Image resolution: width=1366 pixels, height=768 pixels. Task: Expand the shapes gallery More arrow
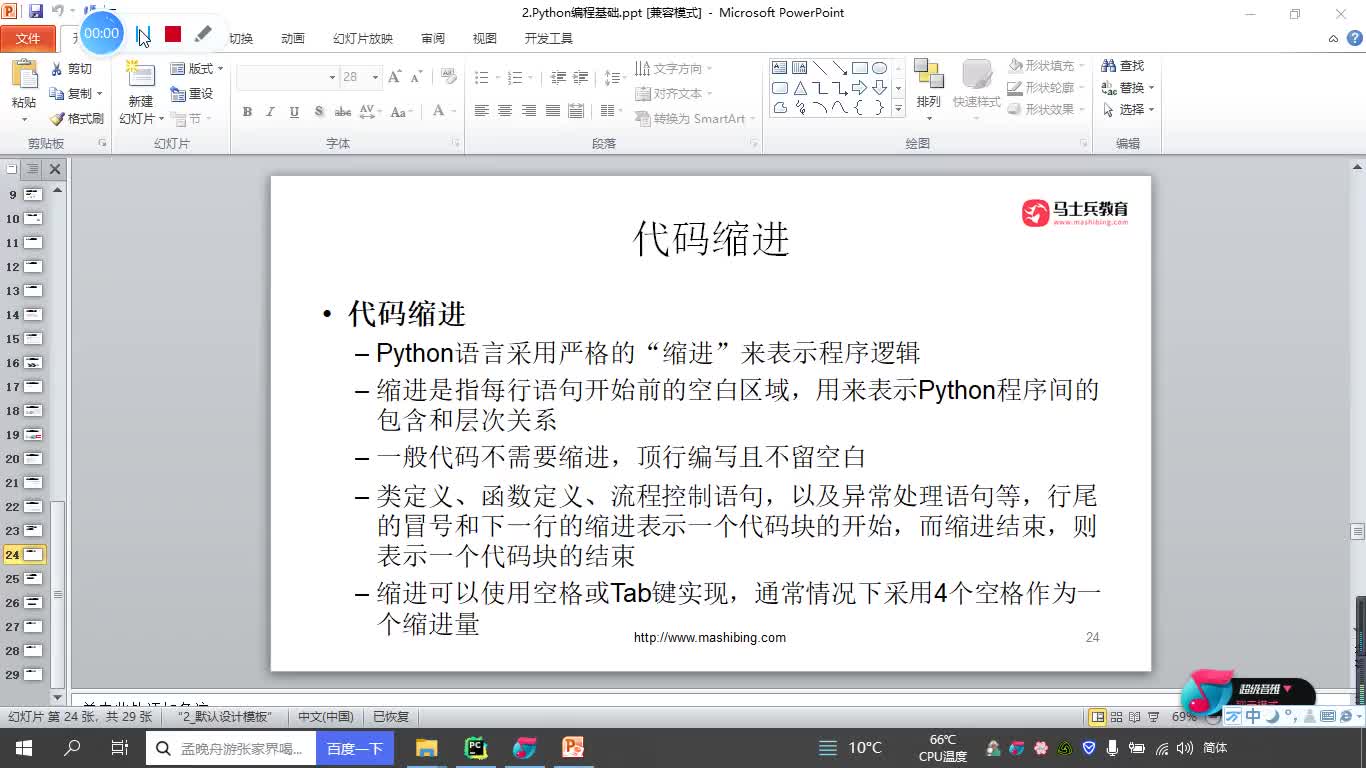click(898, 108)
